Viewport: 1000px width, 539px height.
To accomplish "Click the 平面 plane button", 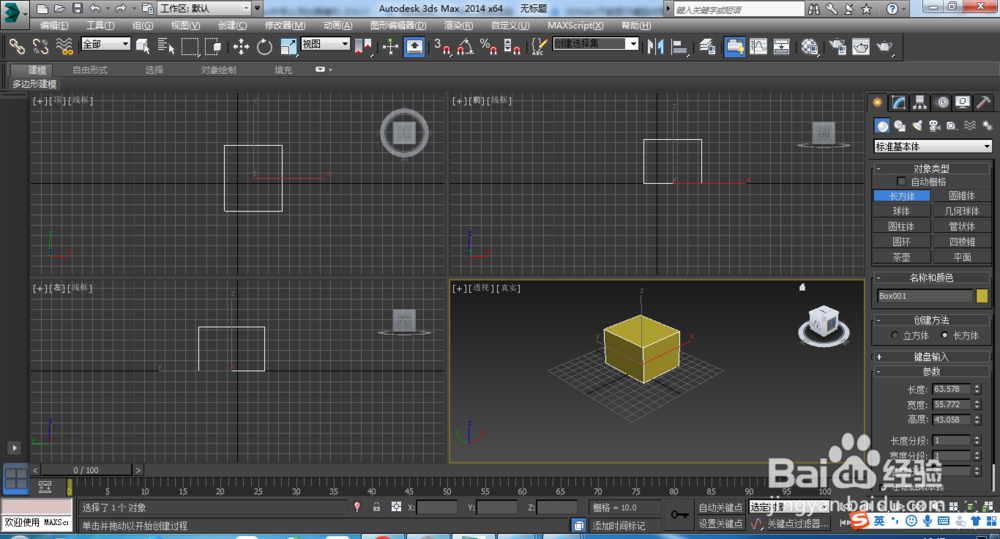I will tap(962, 257).
